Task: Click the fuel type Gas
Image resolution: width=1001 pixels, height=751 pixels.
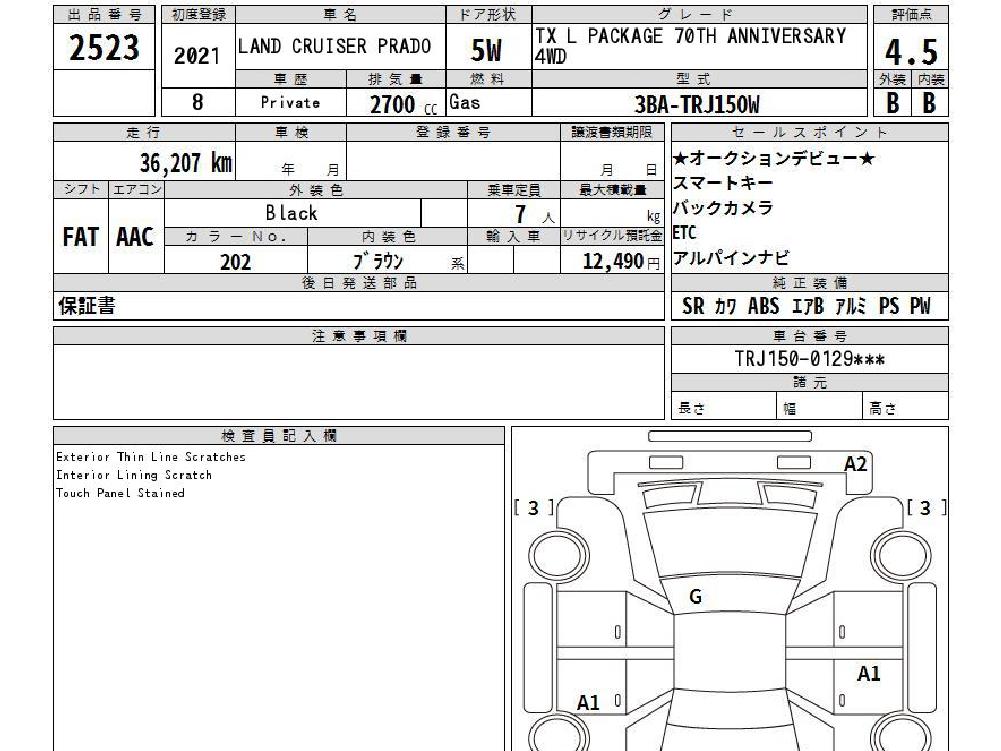Action: click(x=465, y=102)
